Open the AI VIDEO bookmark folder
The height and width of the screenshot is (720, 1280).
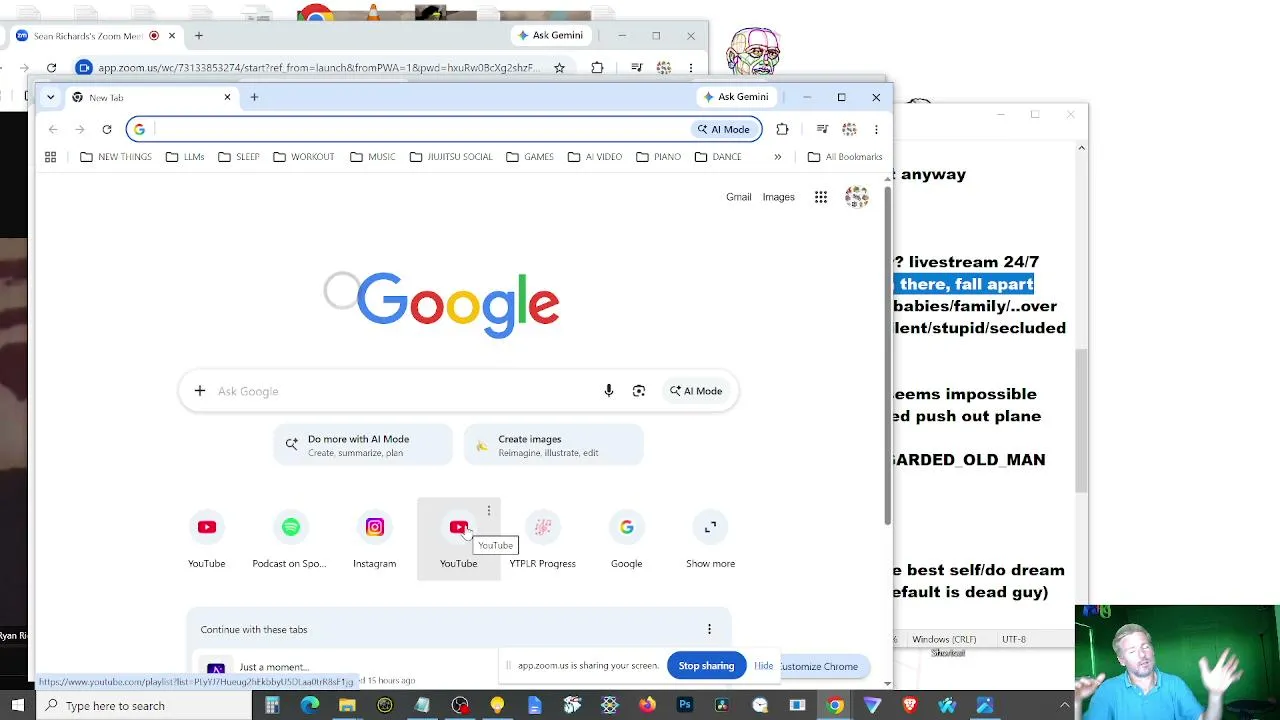pos(595,157)
